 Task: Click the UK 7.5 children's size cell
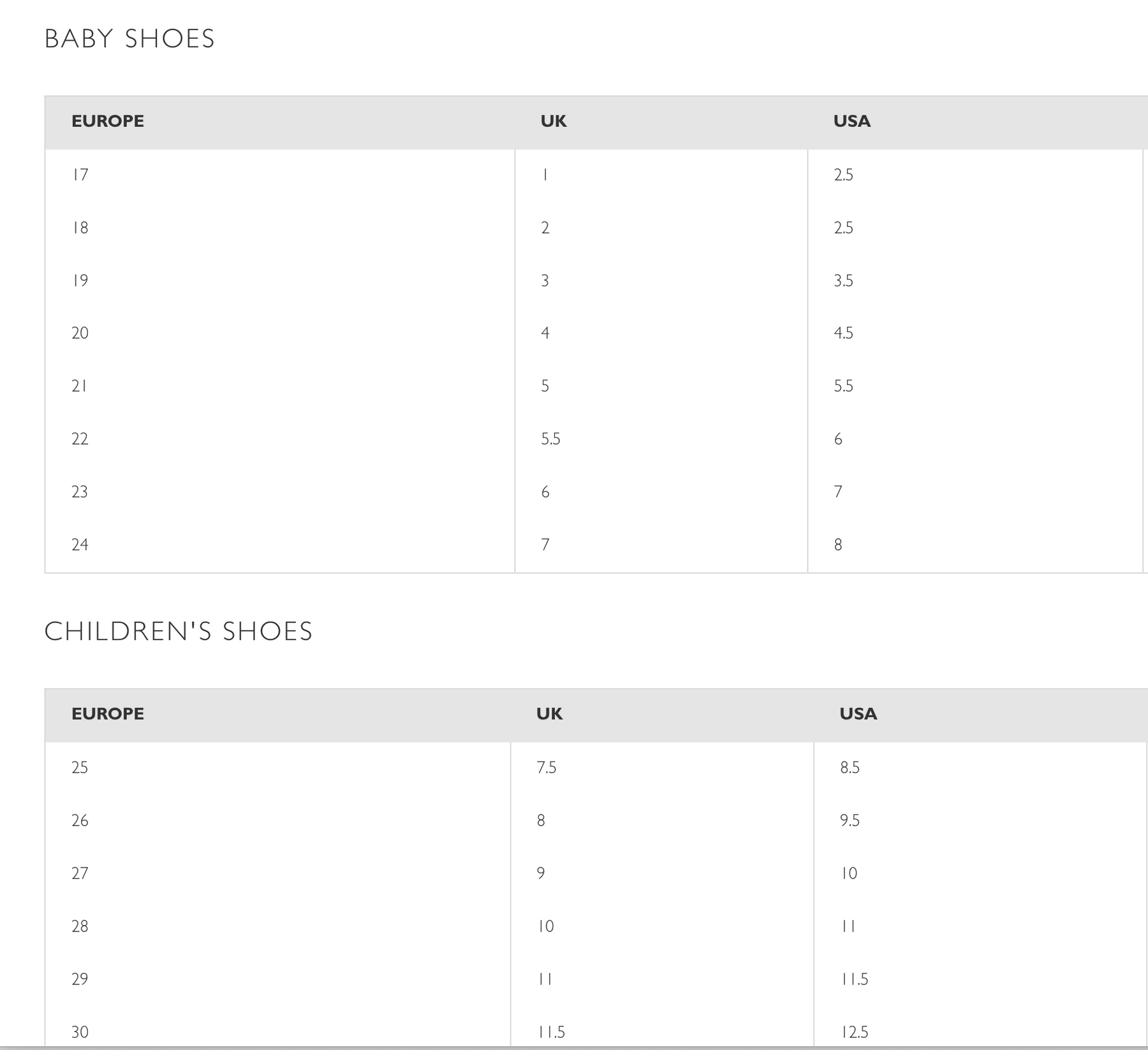click(547, 767)
